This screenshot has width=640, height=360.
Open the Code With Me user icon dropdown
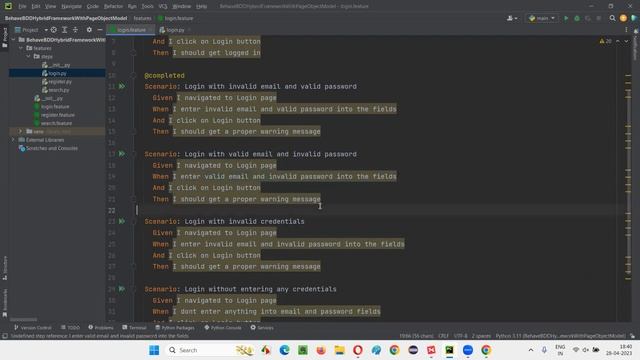[x=512, y=18]
